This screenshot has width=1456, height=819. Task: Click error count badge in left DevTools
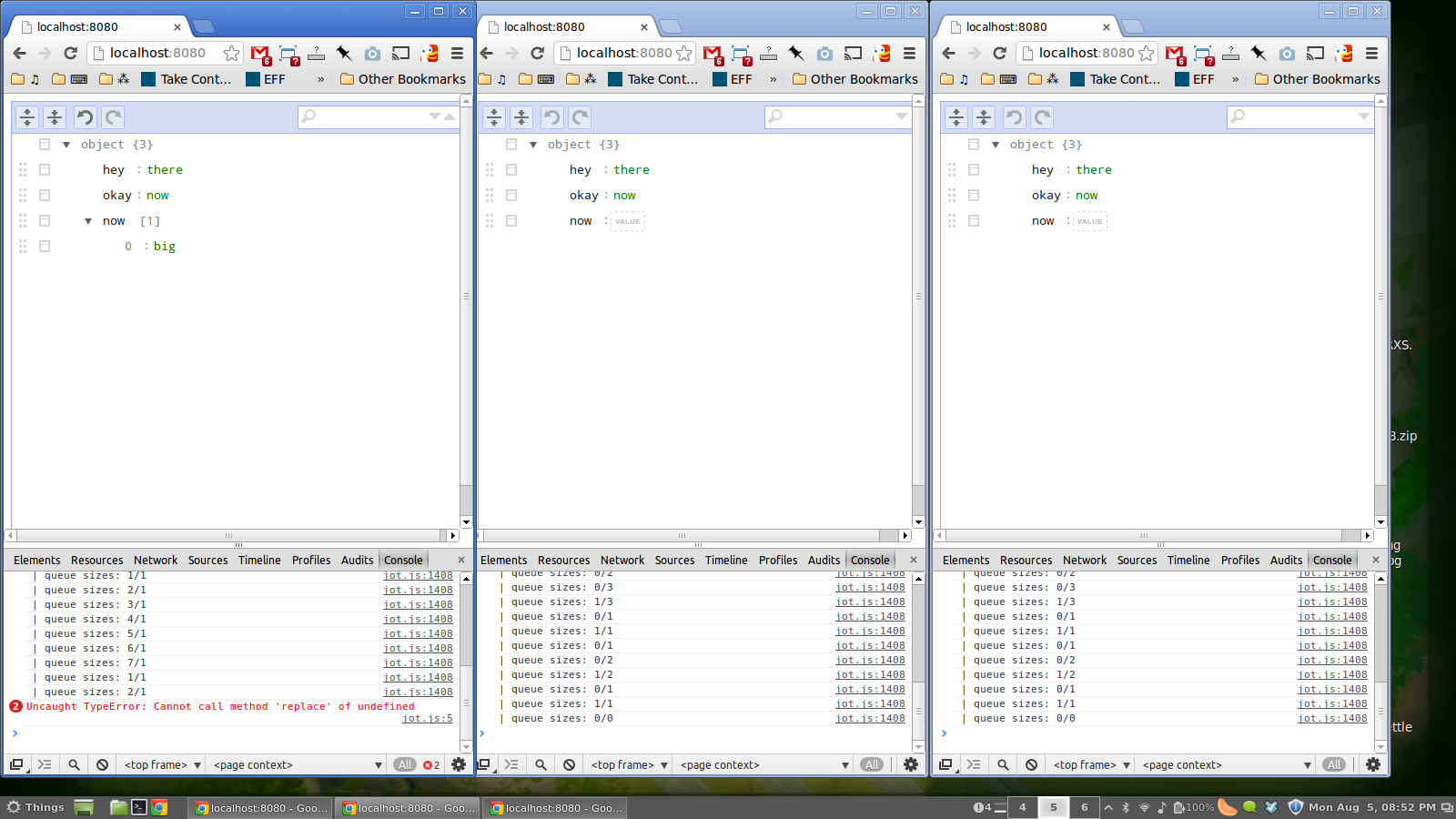pyautogui.click(x=431, y=764)
